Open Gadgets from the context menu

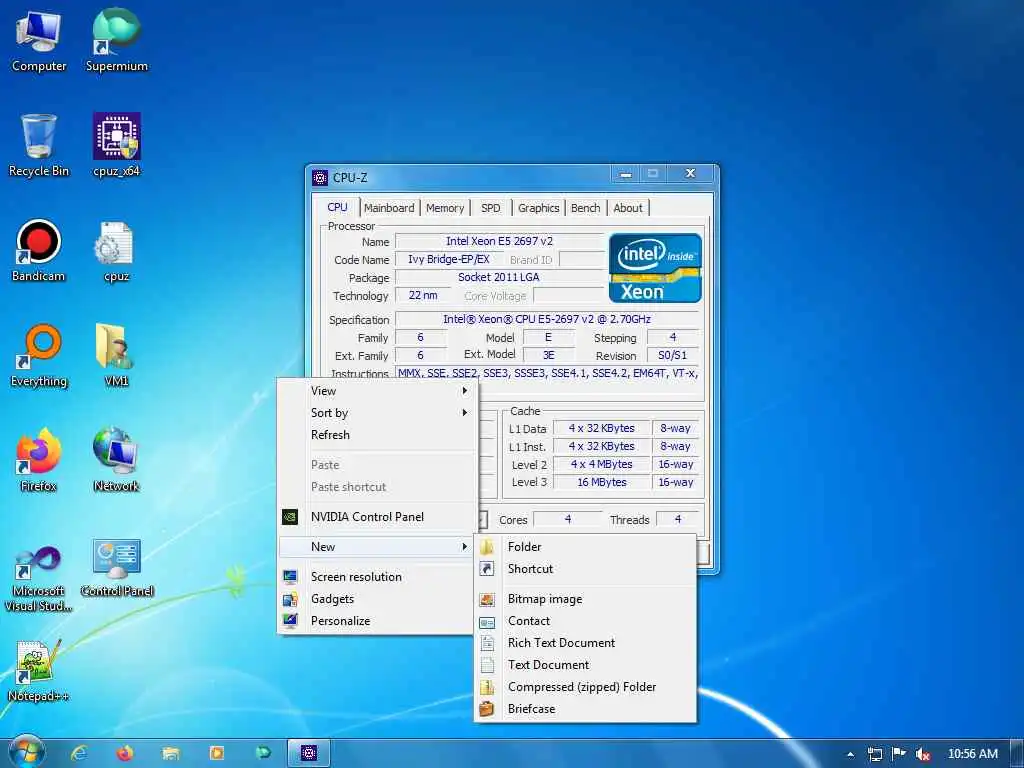click(377, 599)
